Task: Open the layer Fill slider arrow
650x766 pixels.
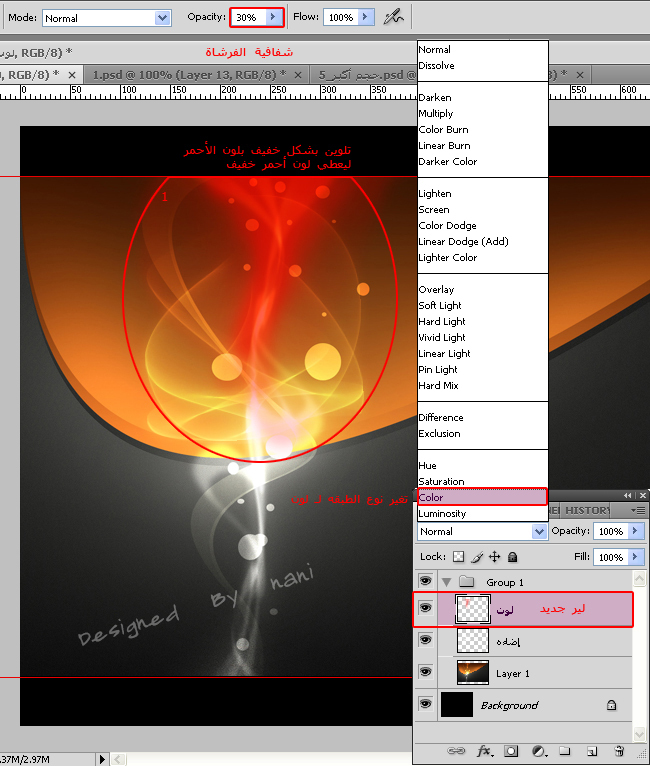Action: 635,556
